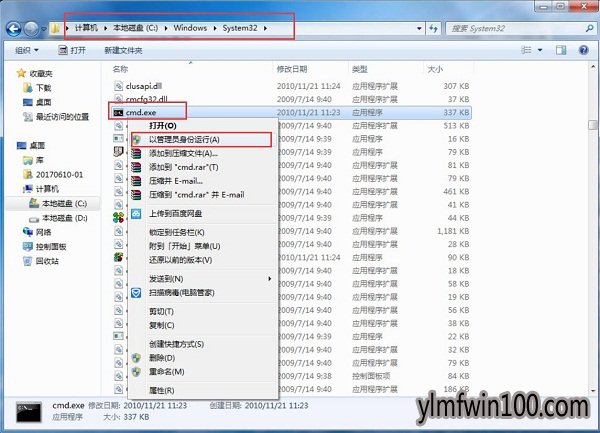Go forward with the Forward arrow button
The image size is (600, 433).
pyautogui.click(x=31, y=29)
